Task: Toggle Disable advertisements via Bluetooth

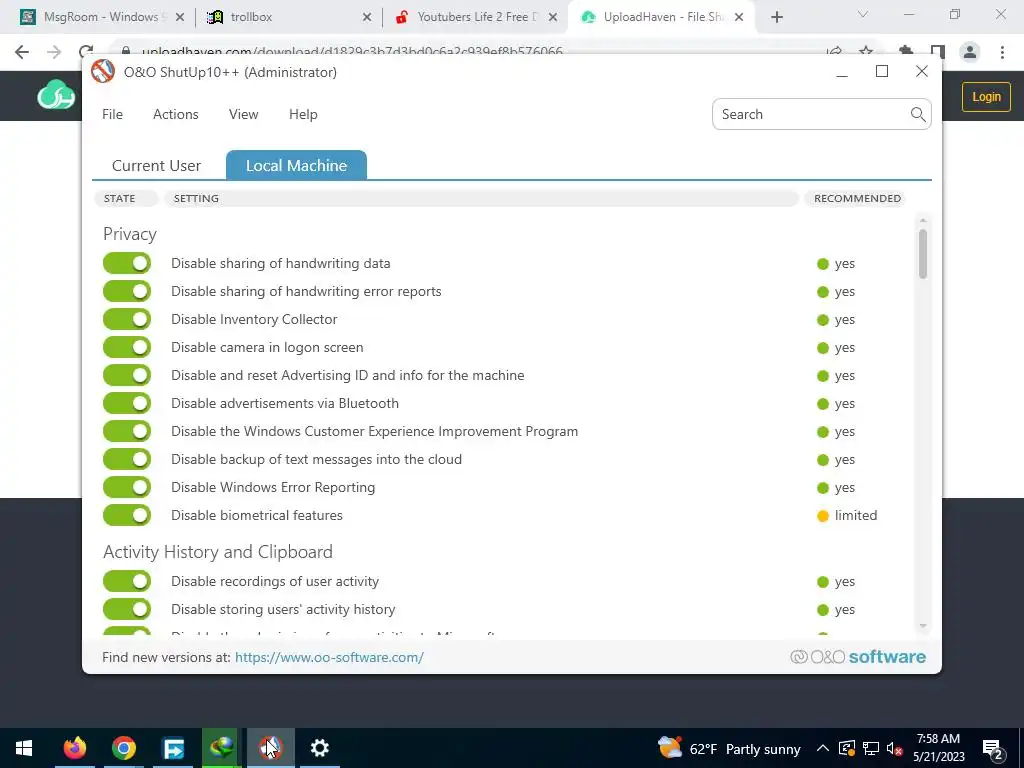Action: 127,404
